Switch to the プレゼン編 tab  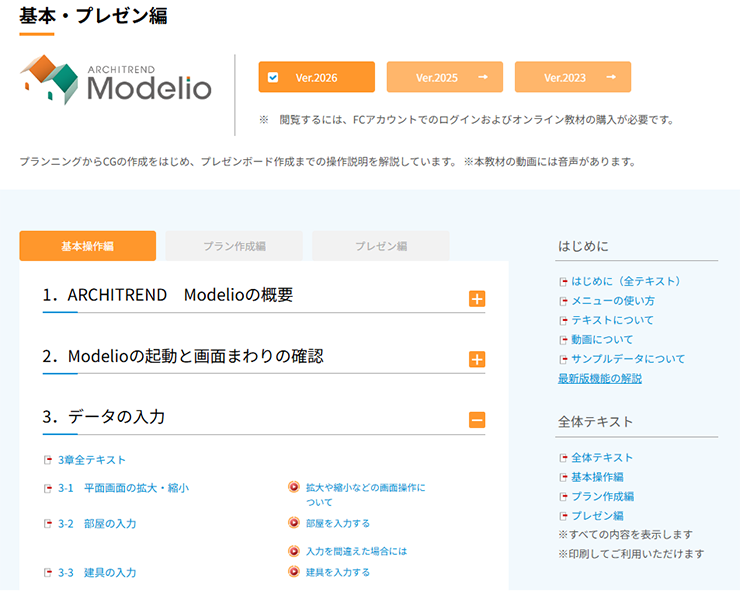point(381,246)
